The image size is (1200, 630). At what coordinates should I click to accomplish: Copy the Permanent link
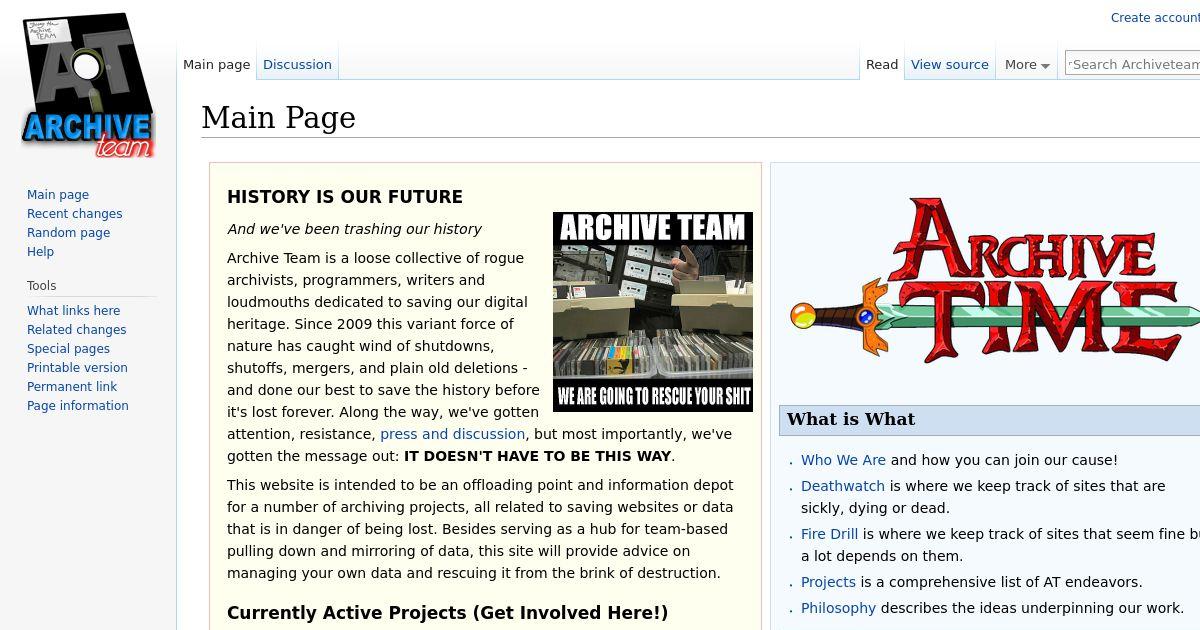[x=73, y=387]
